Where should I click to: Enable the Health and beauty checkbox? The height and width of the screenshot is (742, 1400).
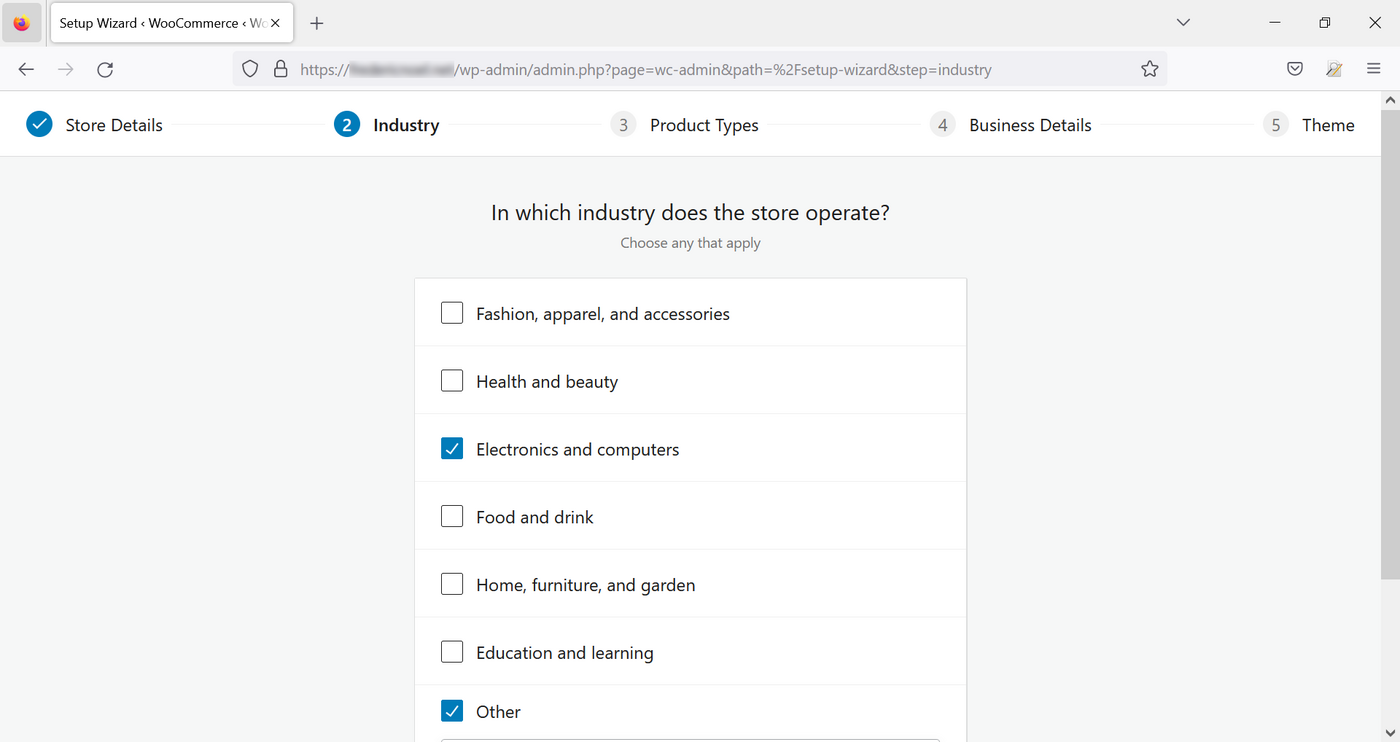[452, 380]
